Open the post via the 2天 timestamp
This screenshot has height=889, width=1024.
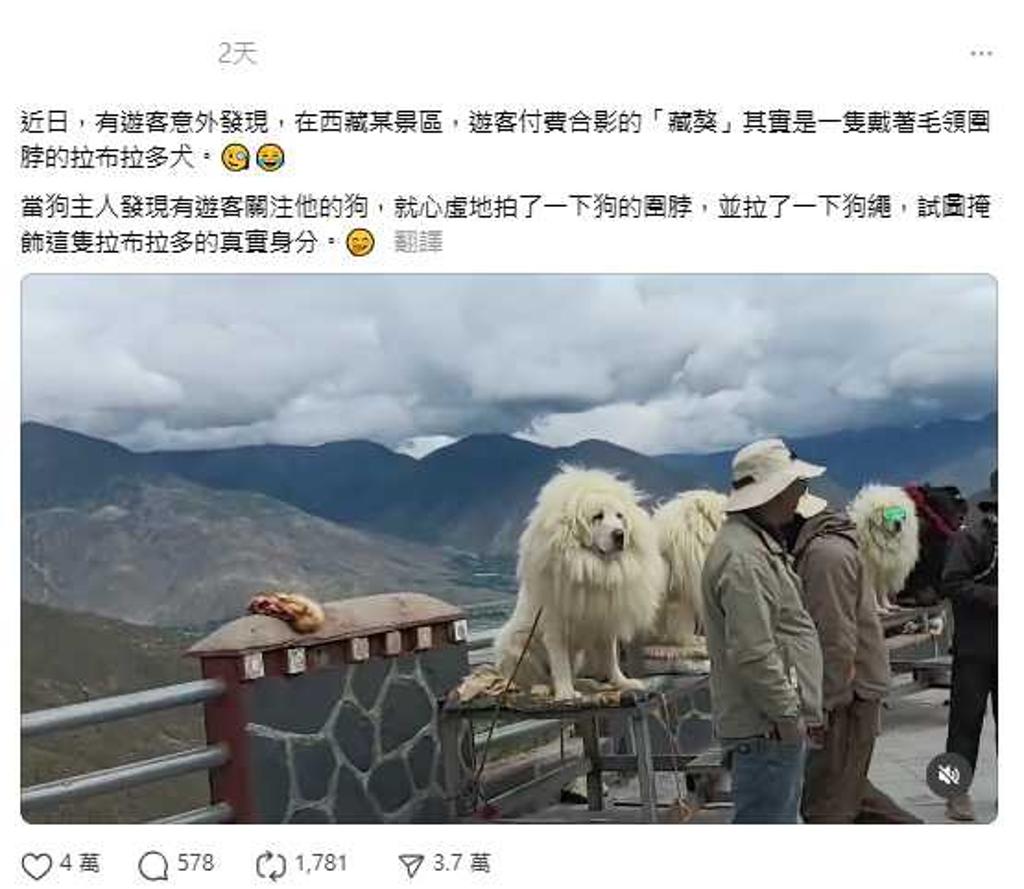pyautogui.click(x=238, y=53)
